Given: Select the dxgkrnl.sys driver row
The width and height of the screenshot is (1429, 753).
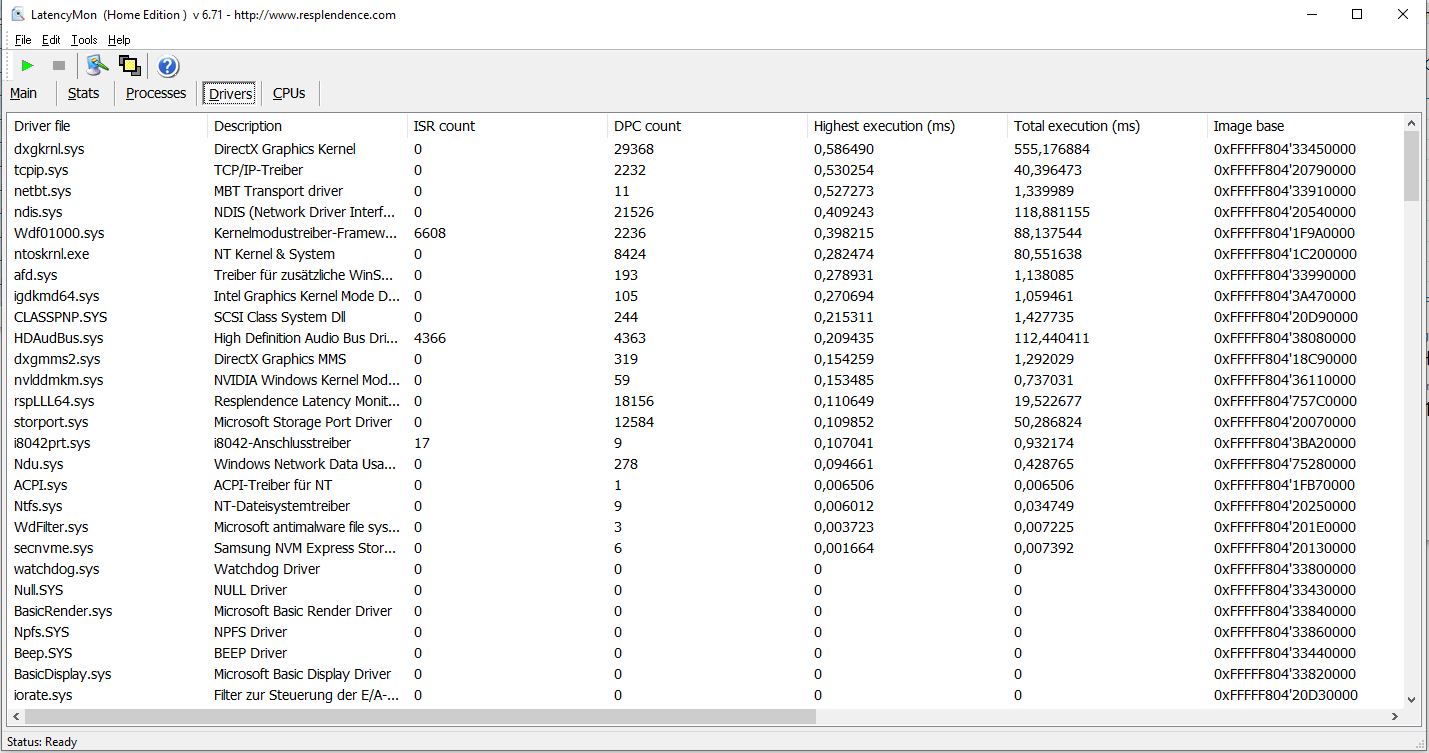Looking at the screenshot, I should (x=705, y=149).
